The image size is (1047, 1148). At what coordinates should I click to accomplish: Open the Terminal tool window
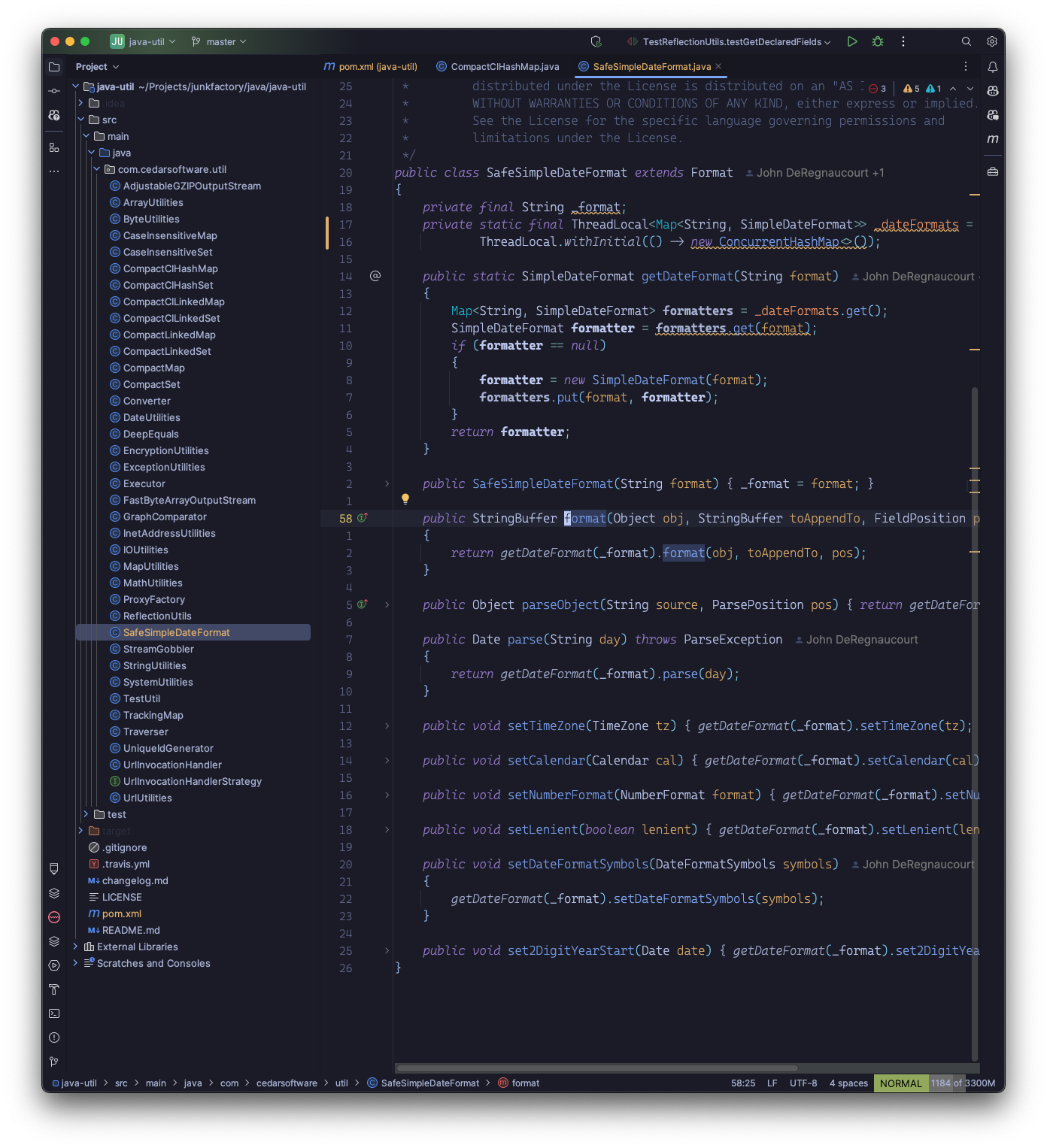tap(54, 1013)
